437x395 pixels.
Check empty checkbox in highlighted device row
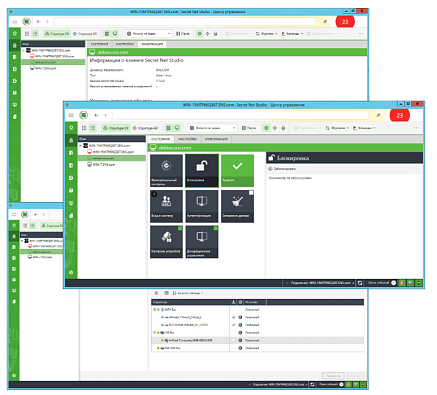point(234,340)
